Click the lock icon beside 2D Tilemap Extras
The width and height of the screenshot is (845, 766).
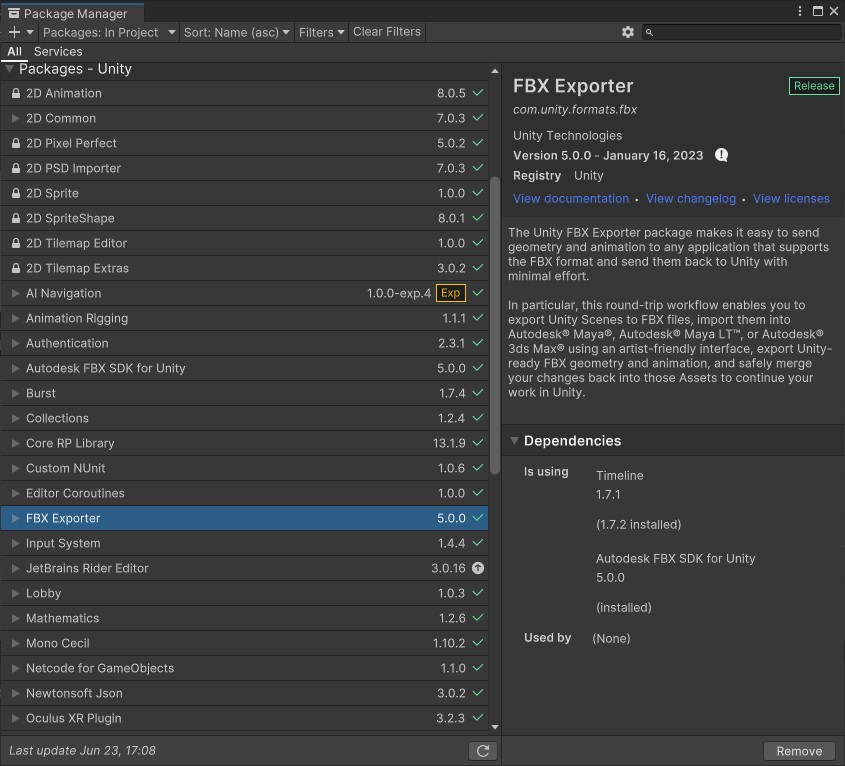click(16, 268)
